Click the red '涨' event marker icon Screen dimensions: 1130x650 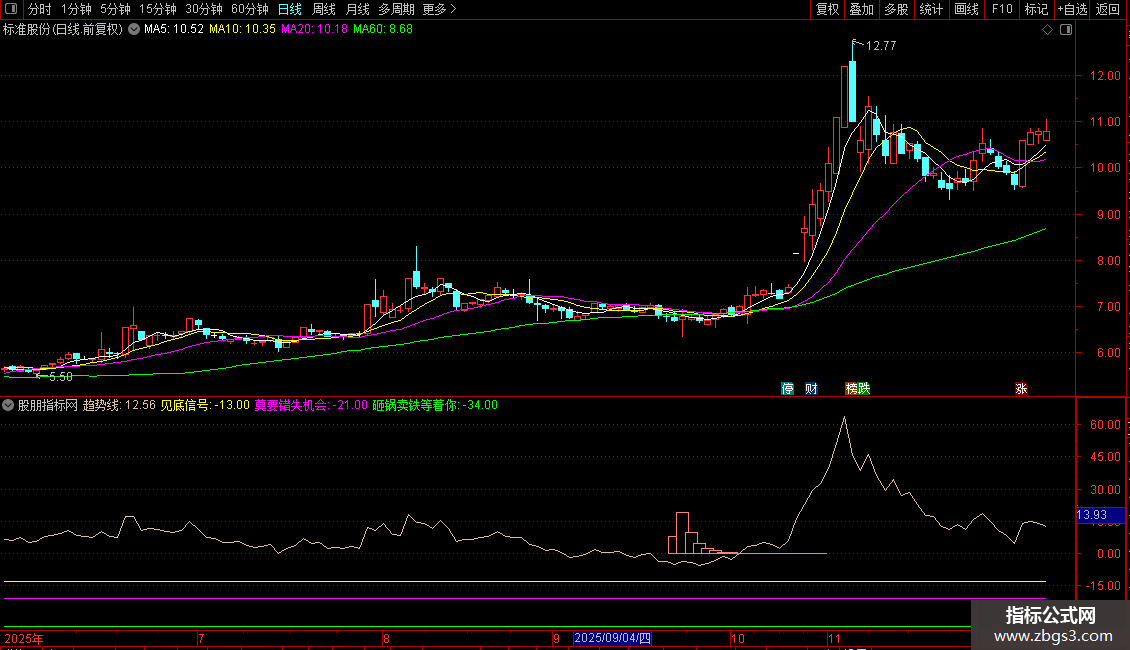click(x=1021, y=388)
